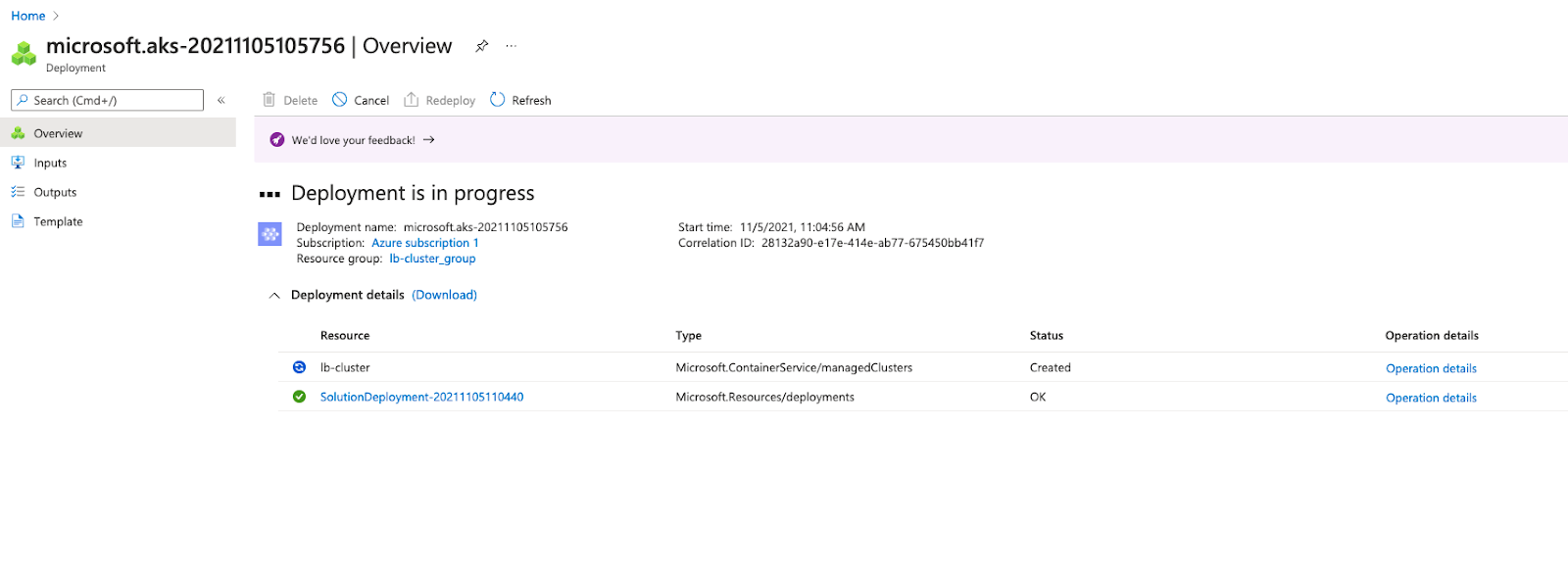This screenshot has width=1568, height=569.
Task: Open the Template menu item
Action: [x=118, y=221]
